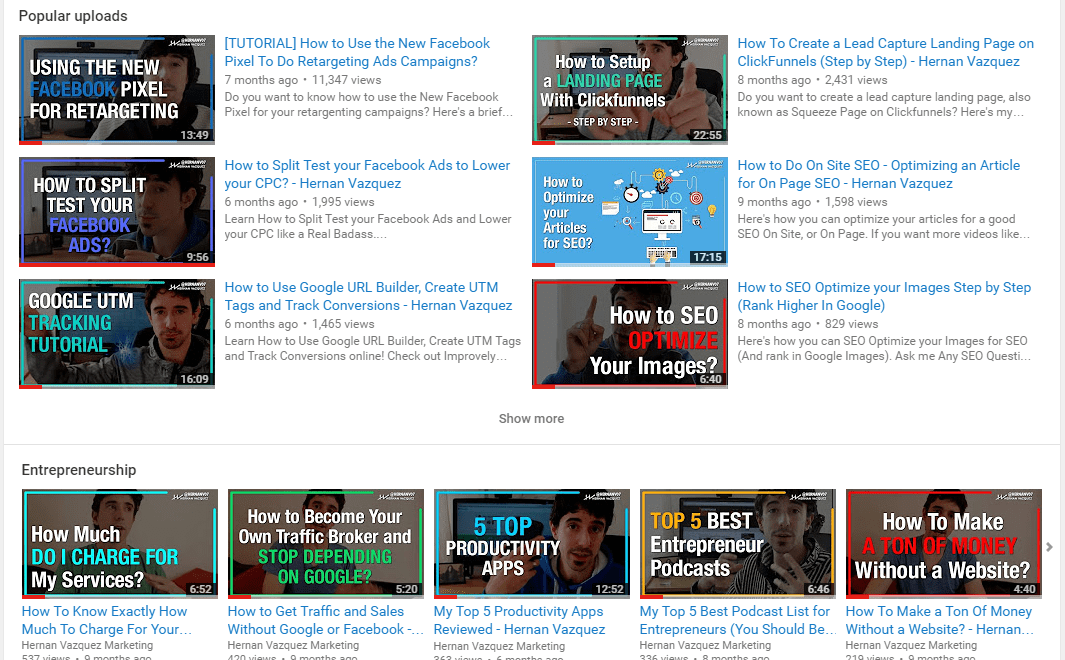Open 'How to Use Google URL Builder' title link
The width and height of the screenshot is (1065, 660).
[x=368, y=297]
